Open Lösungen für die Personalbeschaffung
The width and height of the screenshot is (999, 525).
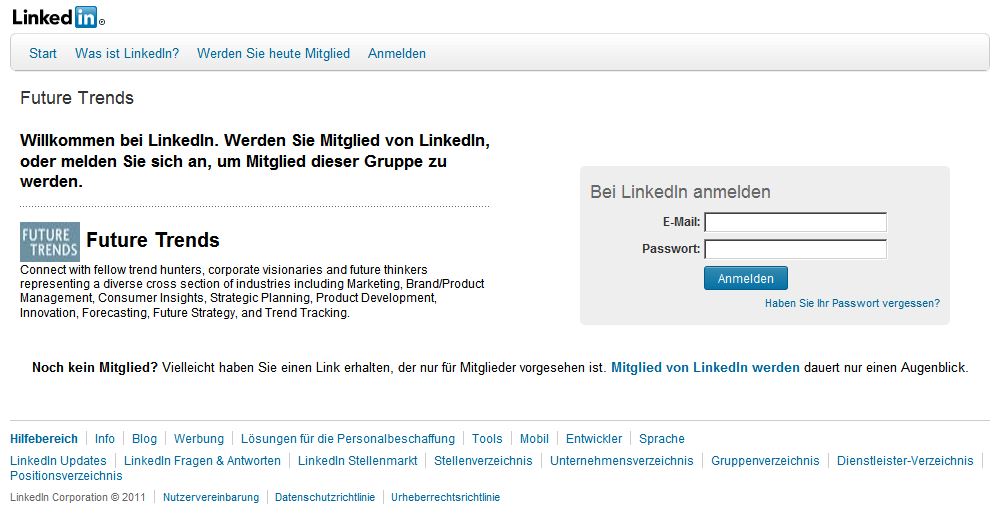tap(348, 439)
